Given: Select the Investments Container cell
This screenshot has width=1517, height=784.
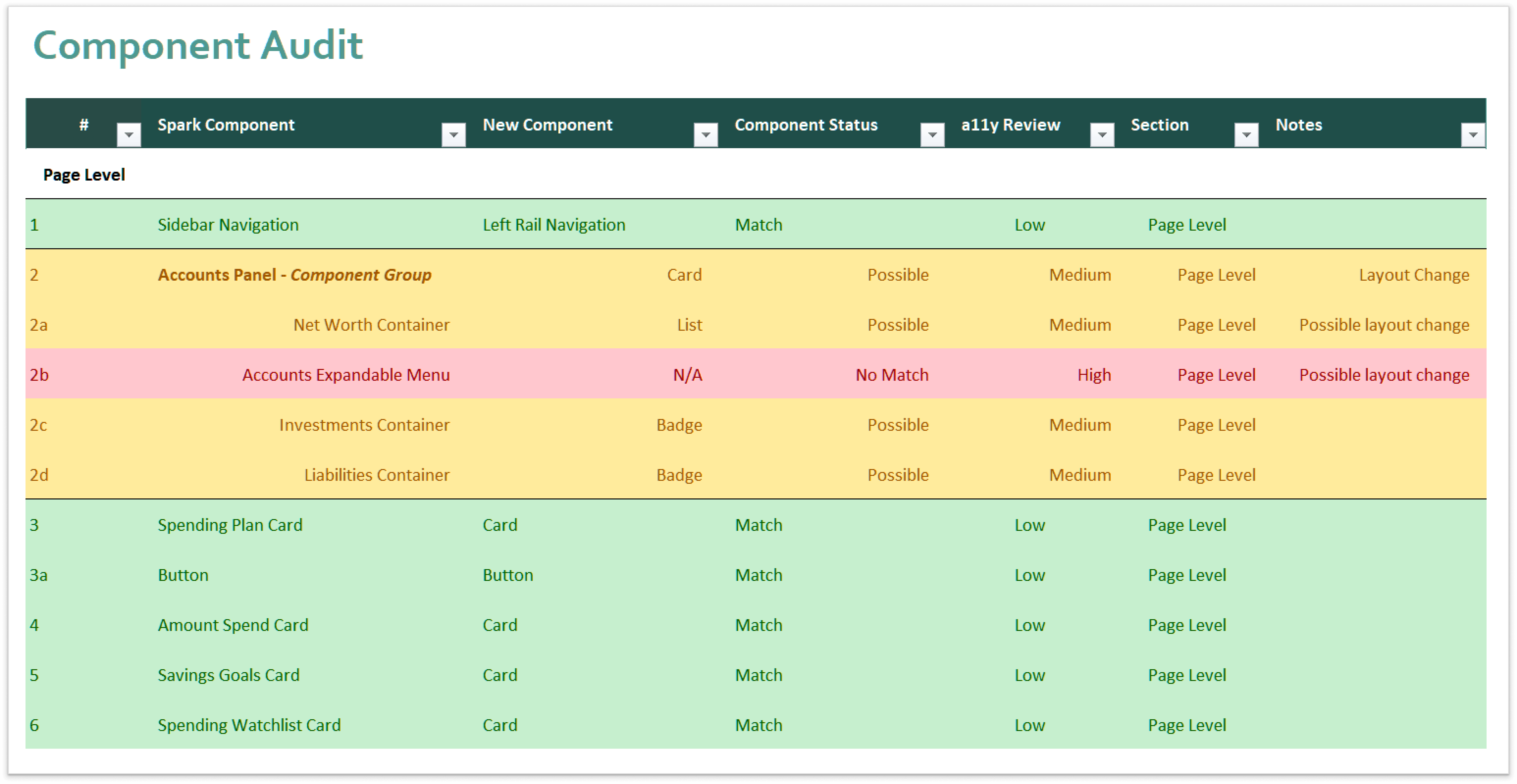Looking at the screenshot, I should (365, 425).
